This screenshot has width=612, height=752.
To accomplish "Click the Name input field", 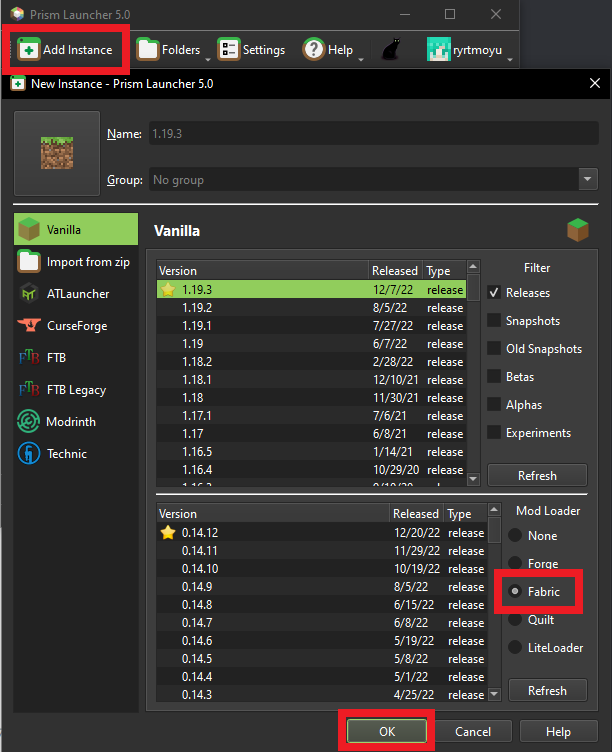I will click(x=374, y=133).
